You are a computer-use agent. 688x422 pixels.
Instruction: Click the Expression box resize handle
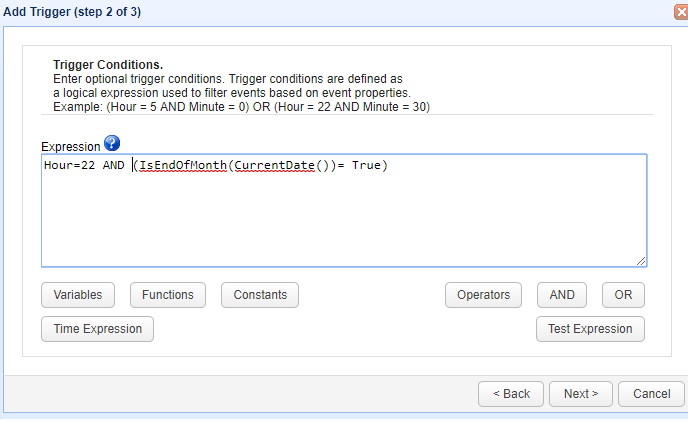pos(641,261)
